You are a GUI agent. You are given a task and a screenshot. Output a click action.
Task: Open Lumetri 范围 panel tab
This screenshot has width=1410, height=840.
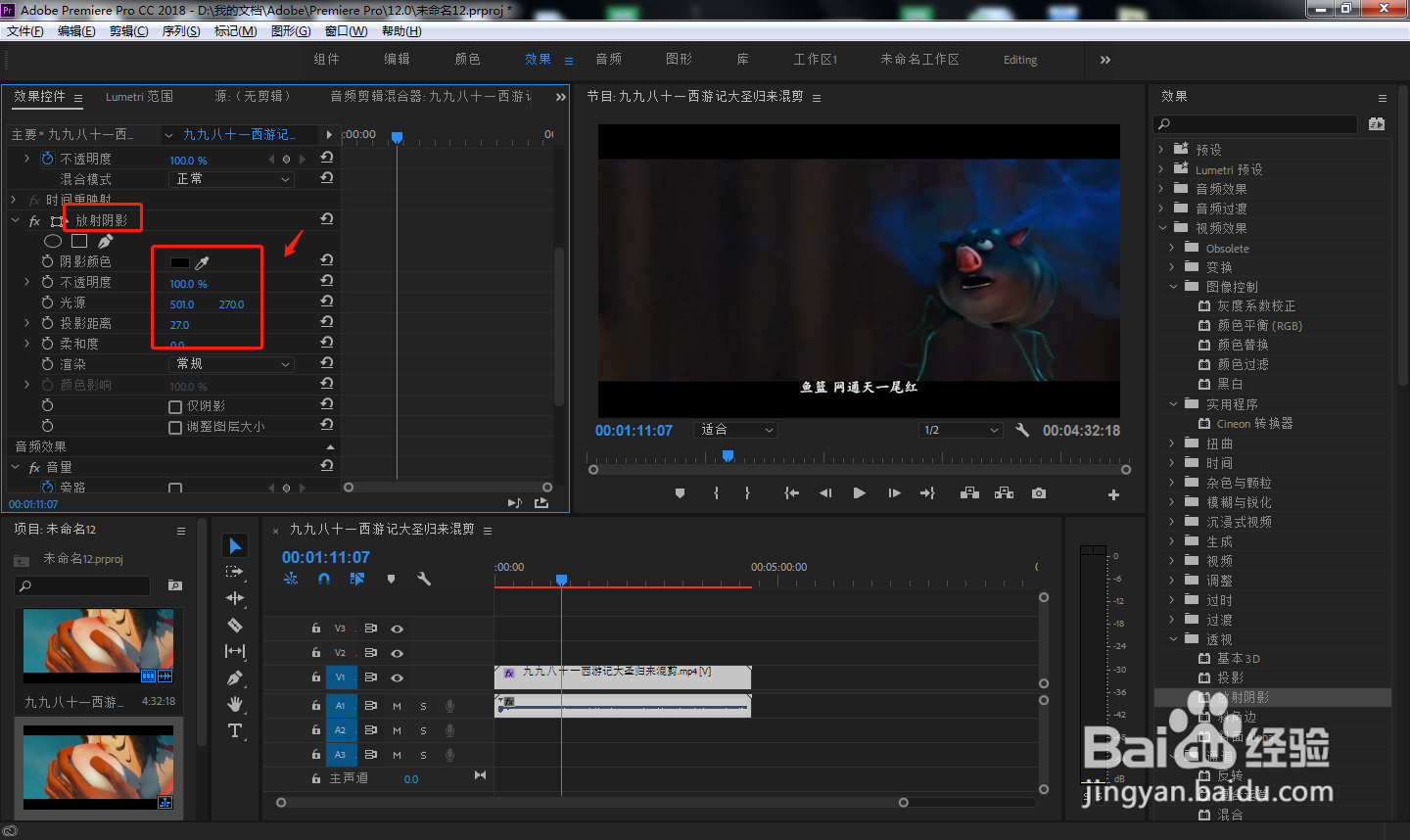point(139,97)
